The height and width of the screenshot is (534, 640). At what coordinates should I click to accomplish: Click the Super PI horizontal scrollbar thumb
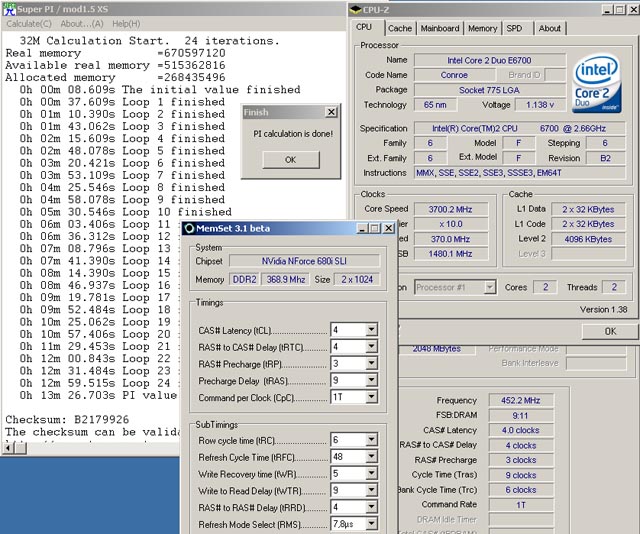(x=21, y=448)
